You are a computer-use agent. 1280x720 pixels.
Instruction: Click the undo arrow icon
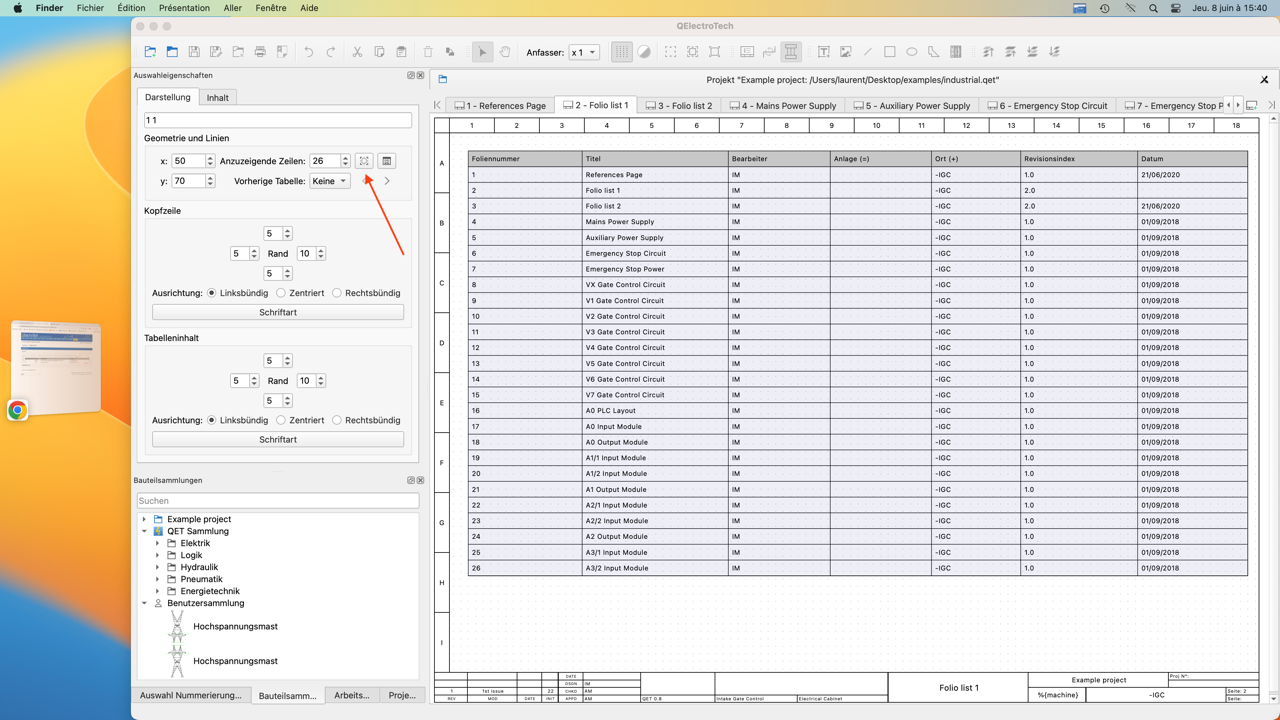coord(309,52)
